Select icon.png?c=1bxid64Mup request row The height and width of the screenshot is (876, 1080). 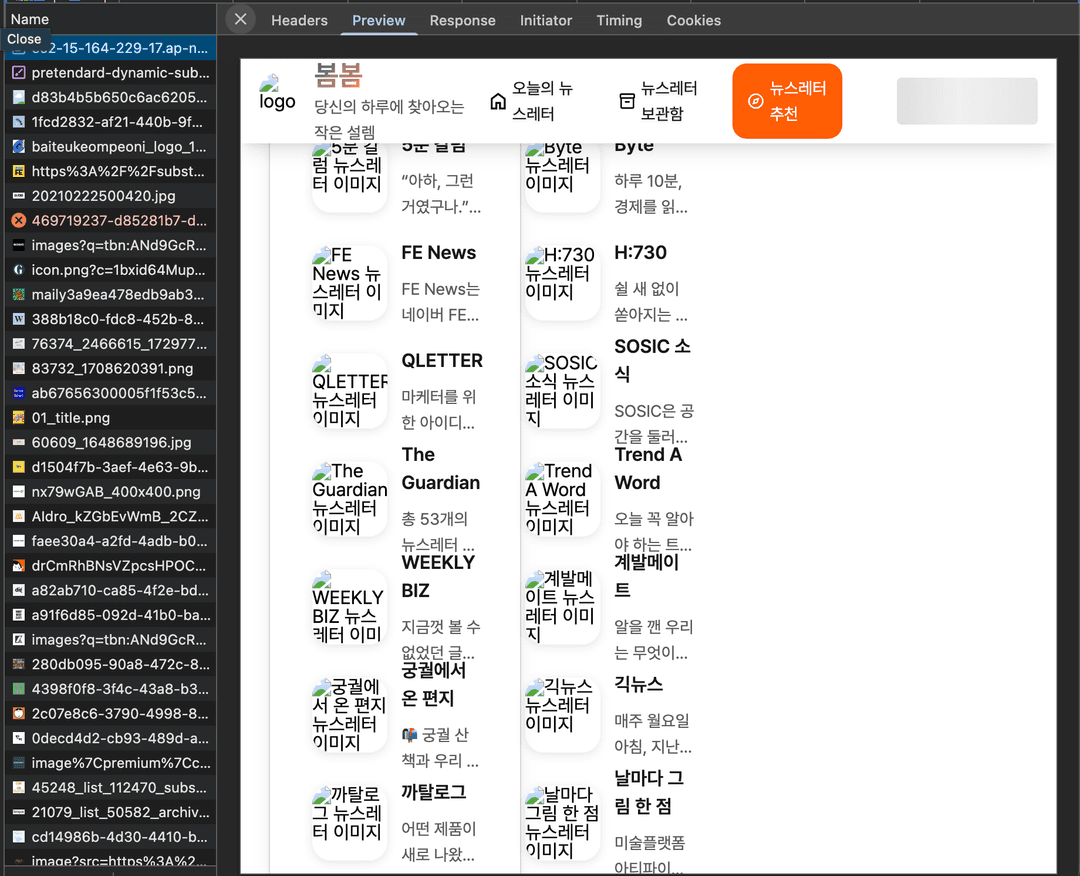coord(110,270)
